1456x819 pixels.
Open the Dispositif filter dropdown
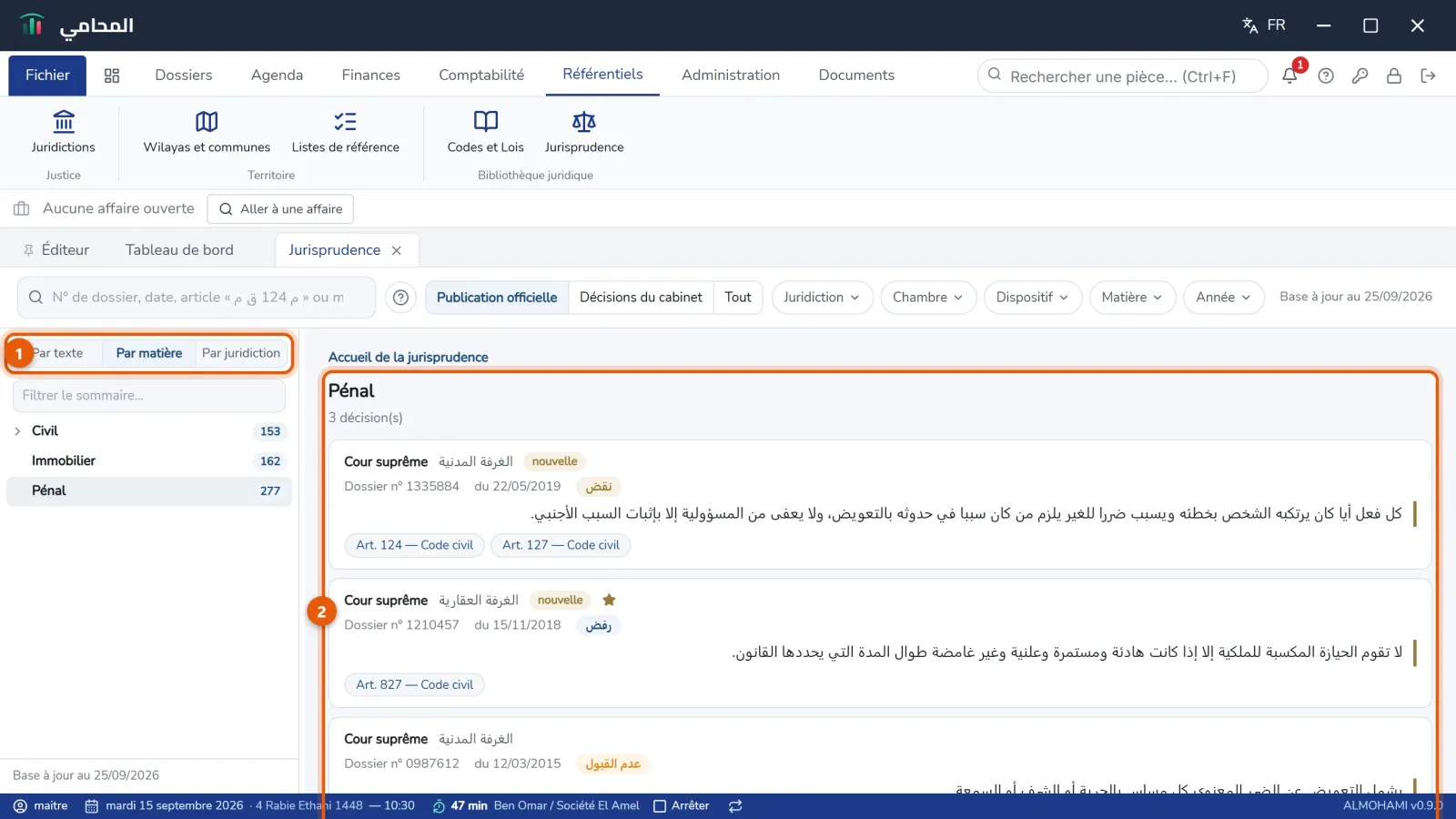1033,298
